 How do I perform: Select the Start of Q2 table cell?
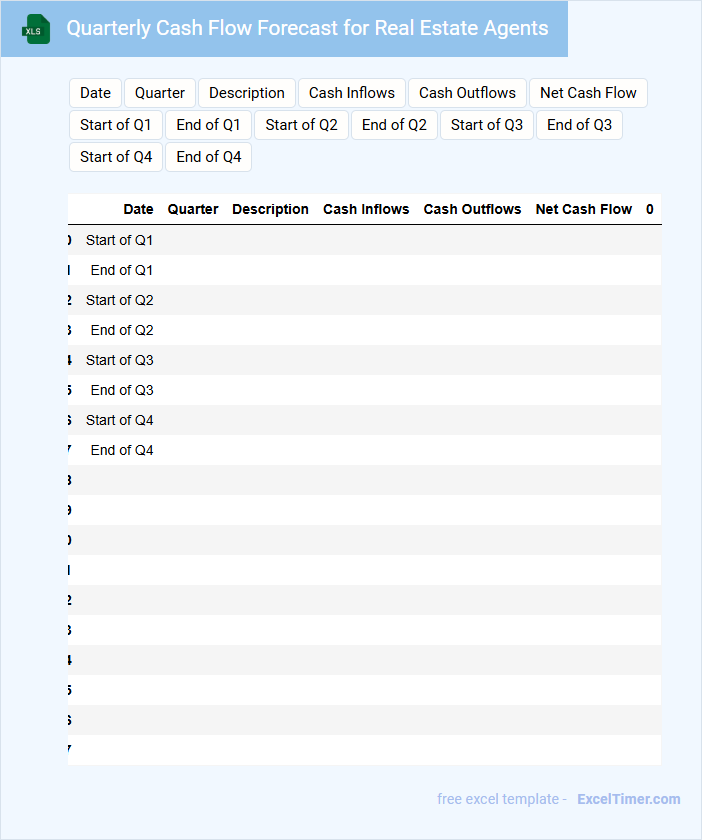pyautogui.click(x=120, y=301)
